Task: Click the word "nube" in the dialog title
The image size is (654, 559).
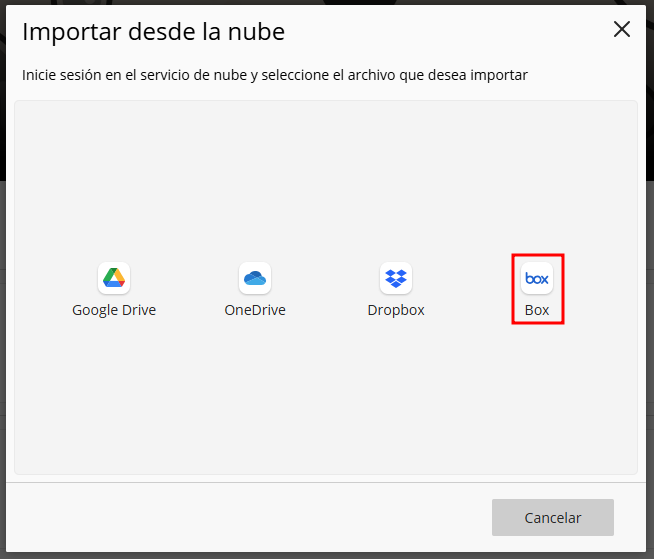Action: pos(259,32)
